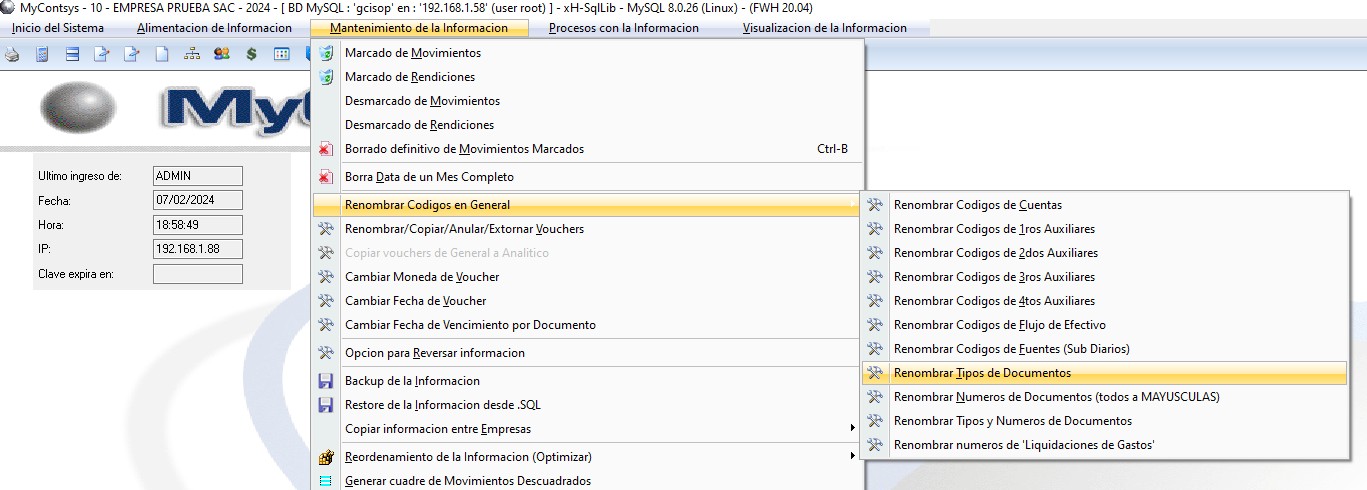Click the calendar grid toolbar icon
1367x490 pixels.
281,54
